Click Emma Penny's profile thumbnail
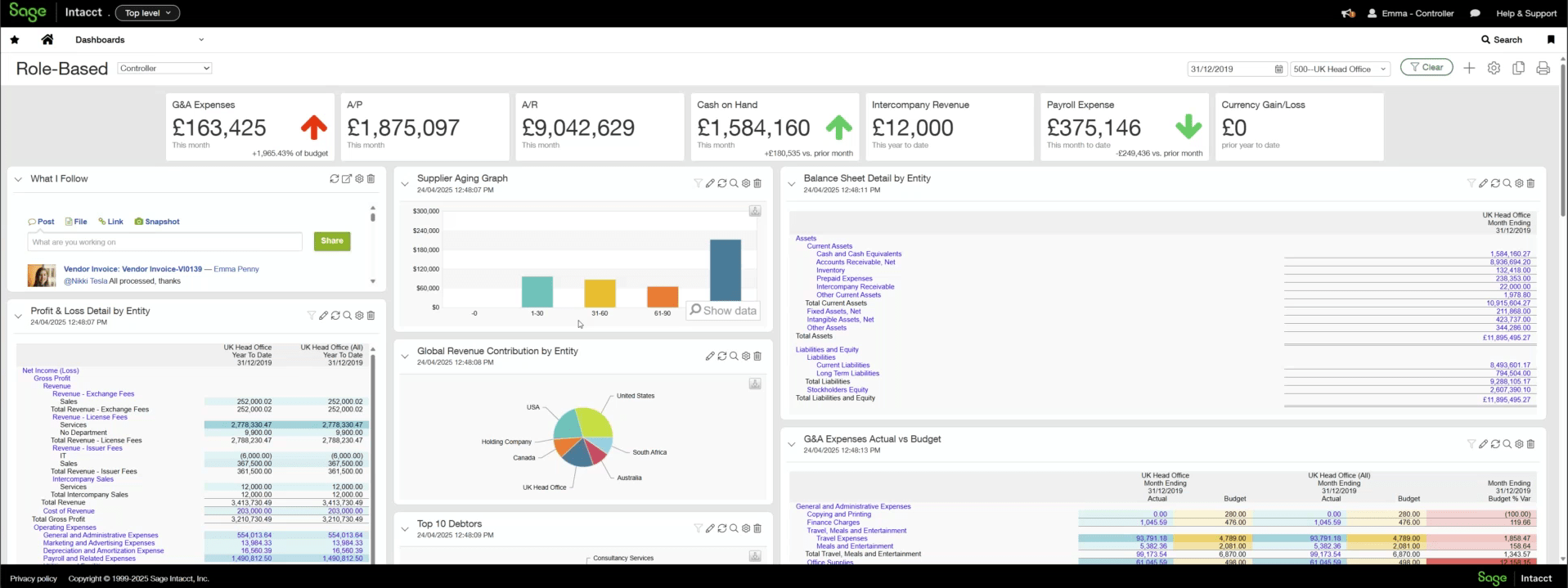 tap(42, 276)
